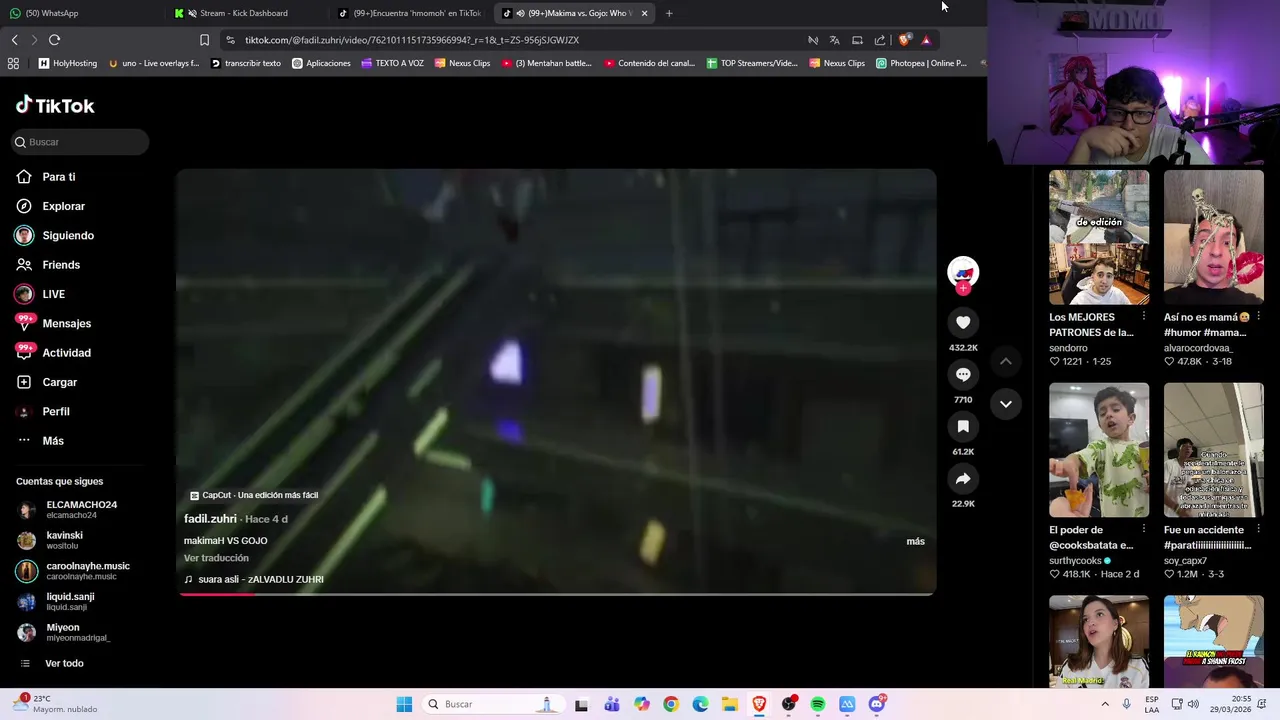
Task: Open the sendorro author link
Action: pyautogui.click(x=1068, y=348)
